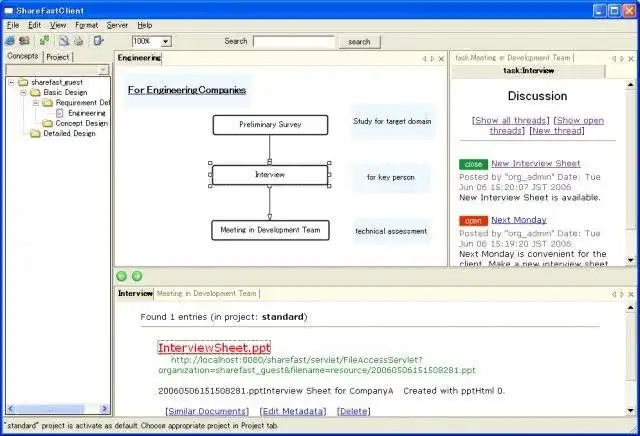Click the Edit Metadata link
This screenshot has height=436, width=640.
click(x=293, y=411)
